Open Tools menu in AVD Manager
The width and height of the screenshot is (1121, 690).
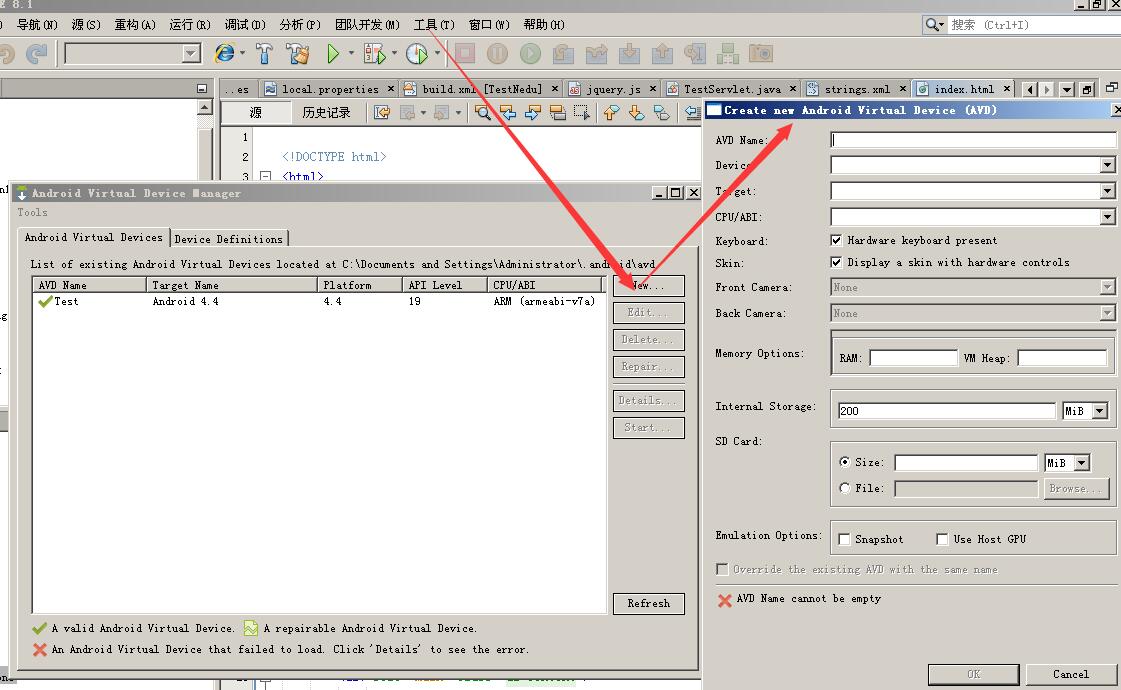pos(32,212)
